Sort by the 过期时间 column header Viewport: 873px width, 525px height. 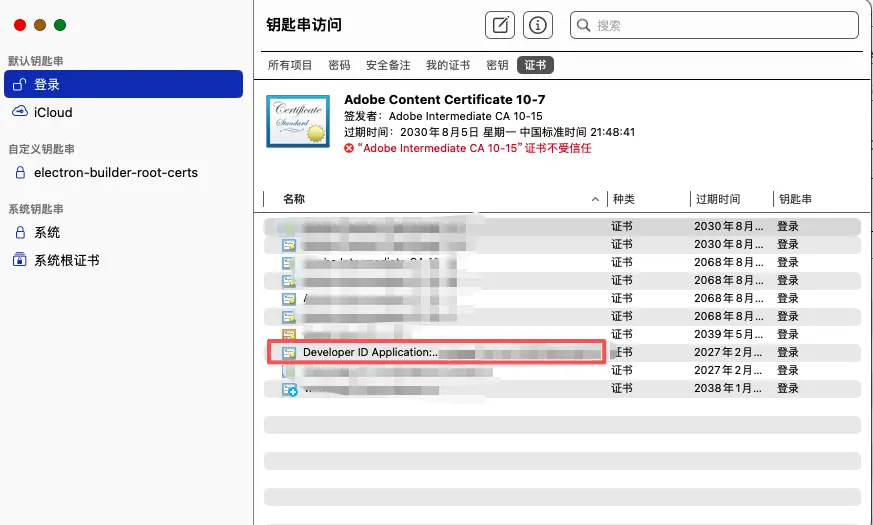718,199
